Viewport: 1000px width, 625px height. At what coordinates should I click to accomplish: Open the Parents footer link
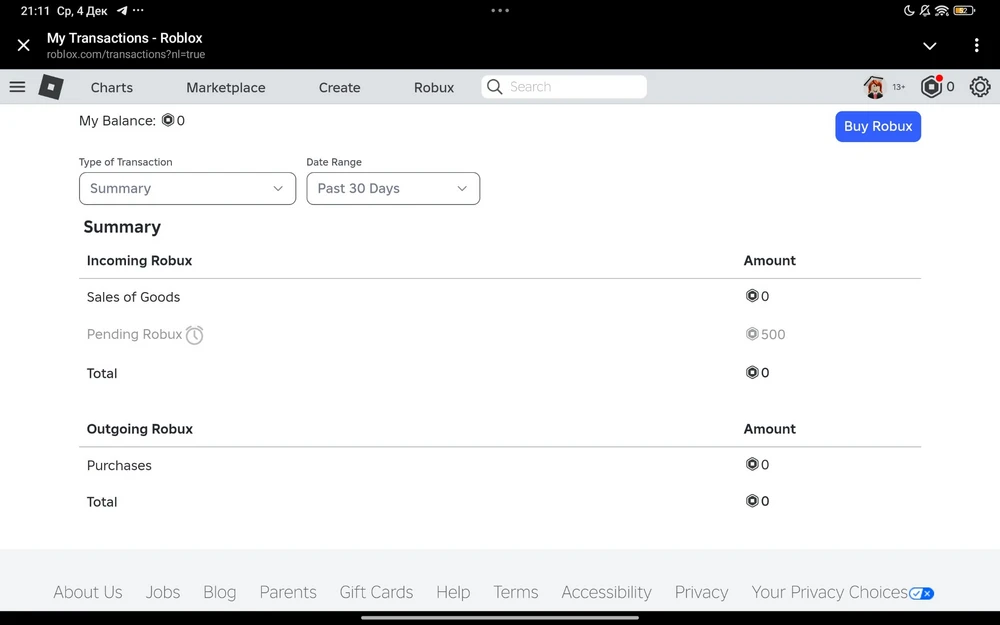tap(288, 592)
